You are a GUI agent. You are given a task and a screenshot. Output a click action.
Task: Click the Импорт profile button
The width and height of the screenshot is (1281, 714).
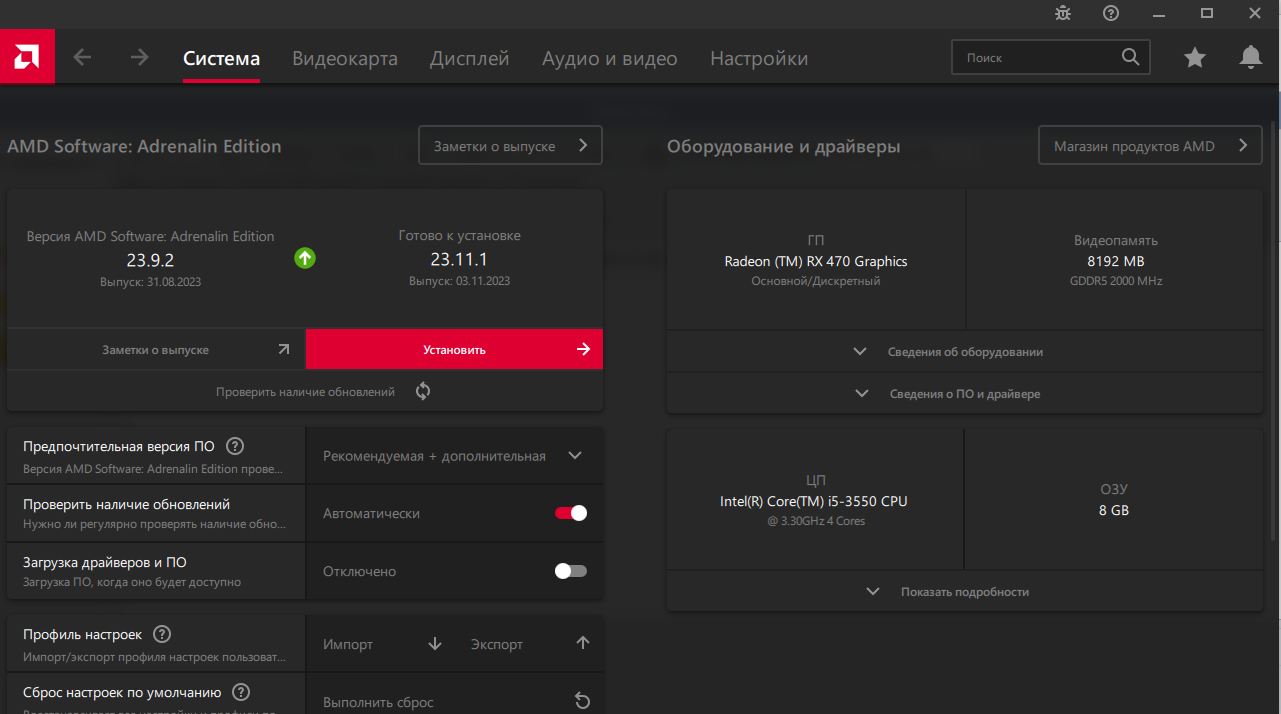coord(382,644)
